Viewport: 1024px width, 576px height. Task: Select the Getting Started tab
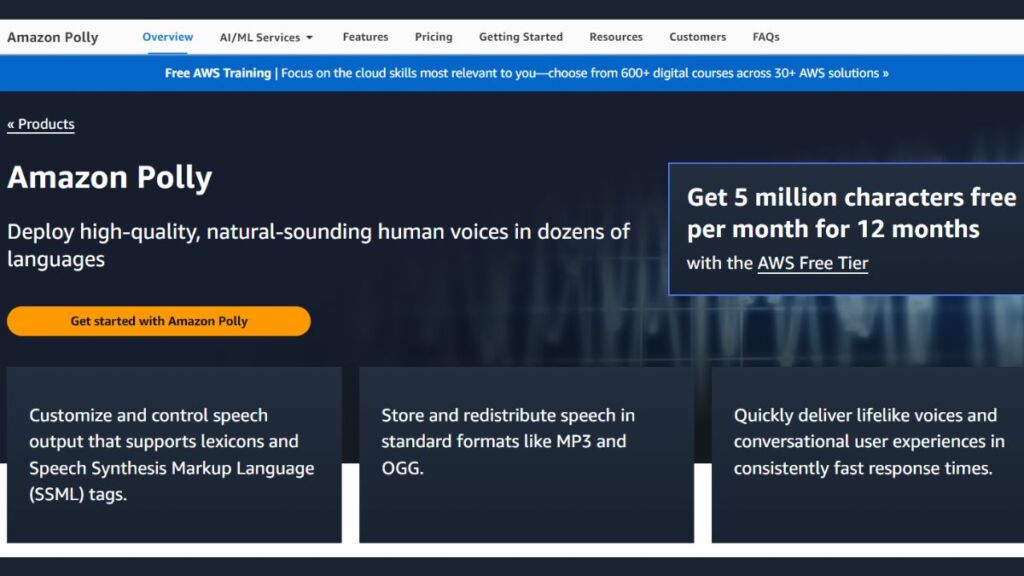(520, 37)
